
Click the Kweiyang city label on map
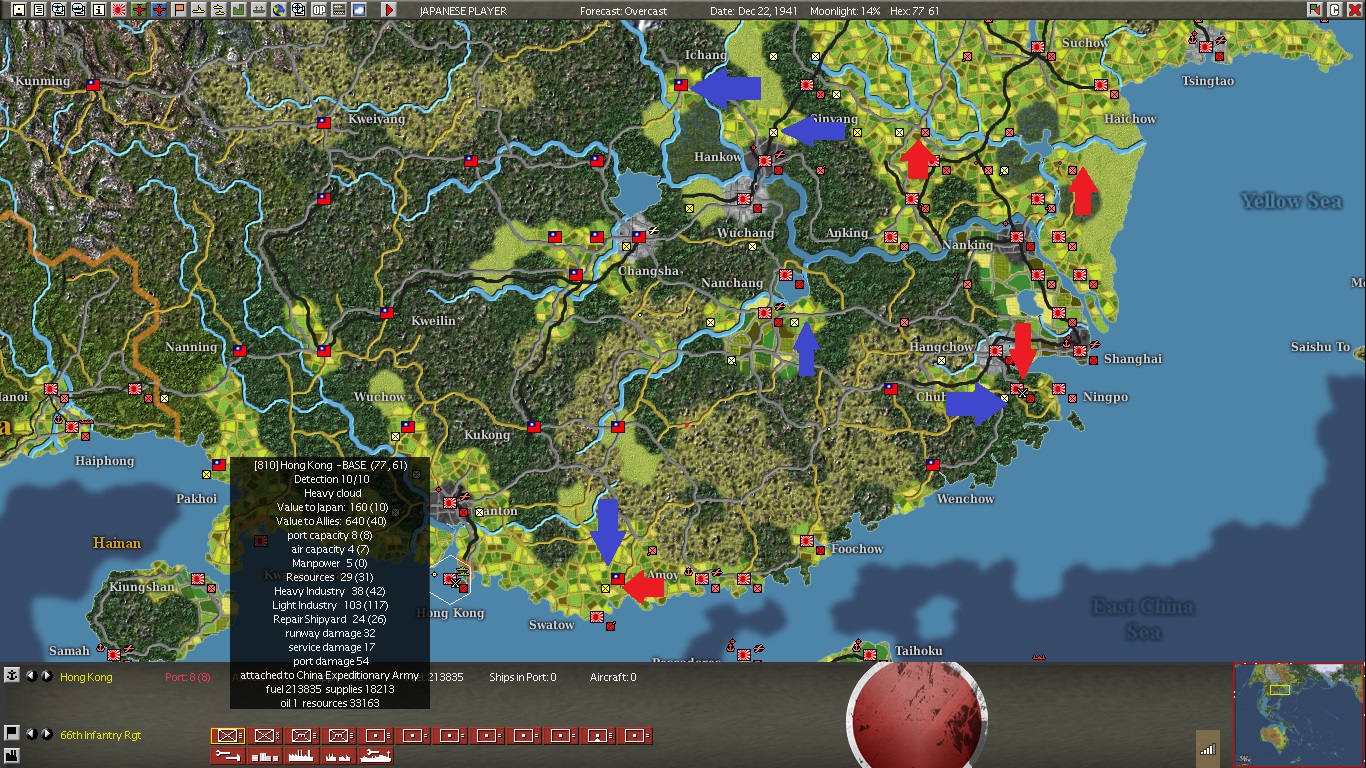[377, 119]
